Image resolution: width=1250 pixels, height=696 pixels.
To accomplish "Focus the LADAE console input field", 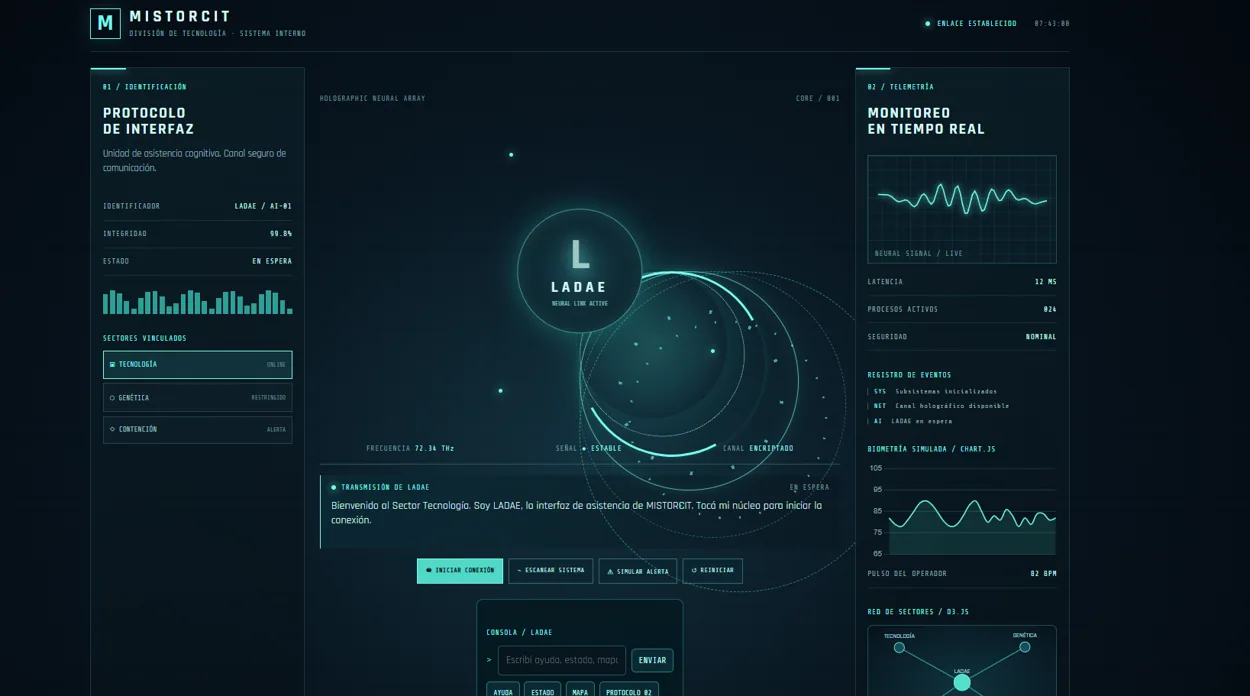I will (562, 660).
